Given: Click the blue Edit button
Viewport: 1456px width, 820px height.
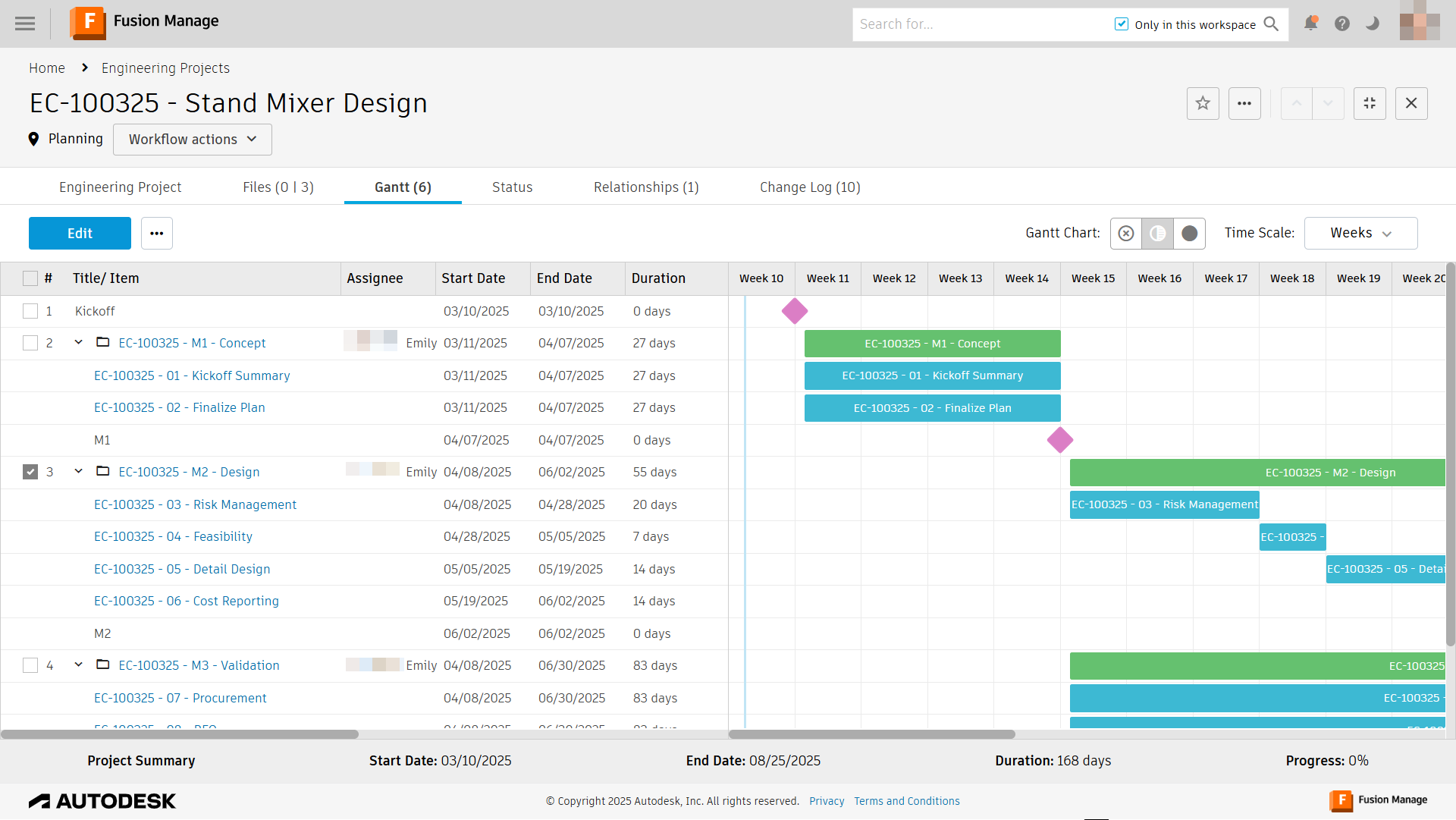Looking at the screenshot, I should [80, 234].
